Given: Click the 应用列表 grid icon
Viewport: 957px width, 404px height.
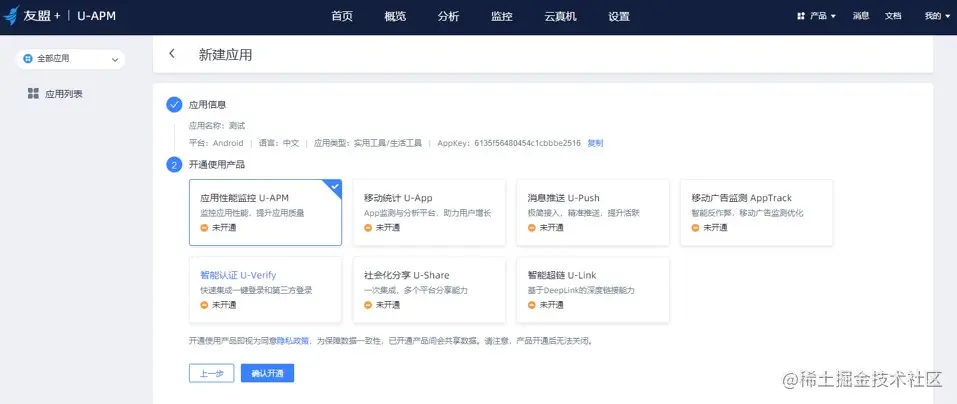Looking at the screenshot, I should (x=33, y=93).
